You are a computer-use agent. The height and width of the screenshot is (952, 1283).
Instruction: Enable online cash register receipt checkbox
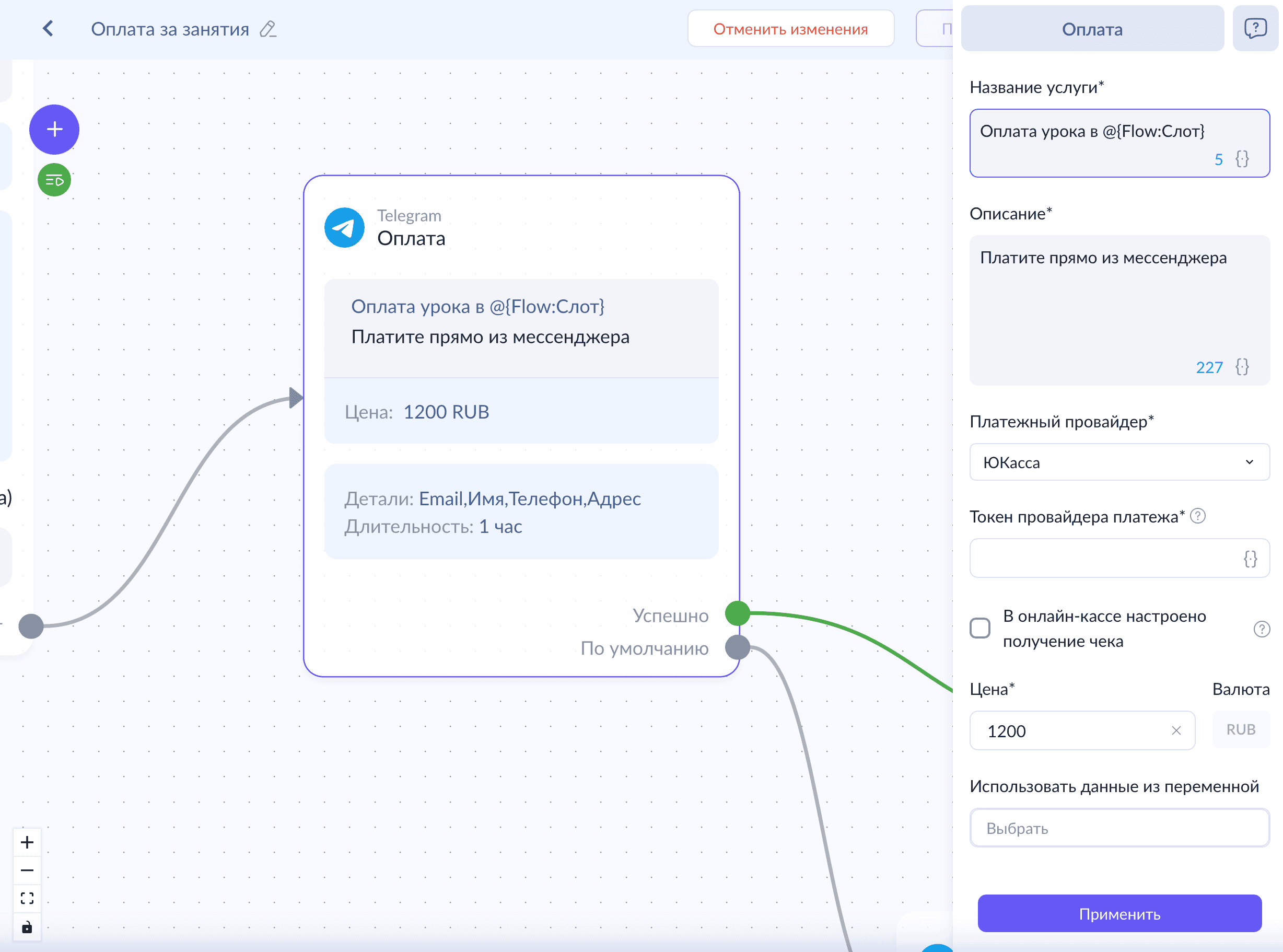coord(980,628)
